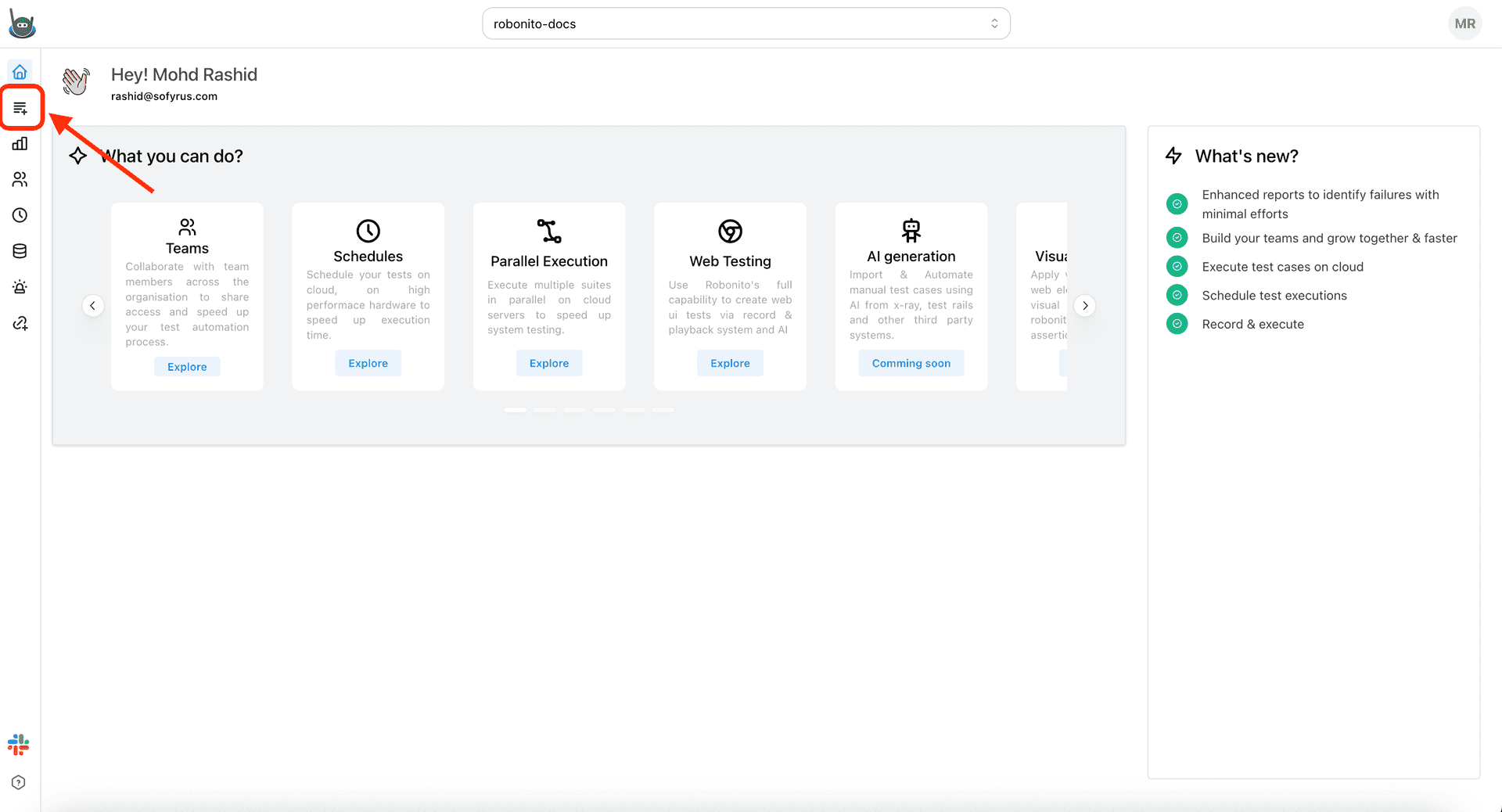Click the Comming soon button
The height and width of the screenshot is (812, 1502).
coord(911,363)
